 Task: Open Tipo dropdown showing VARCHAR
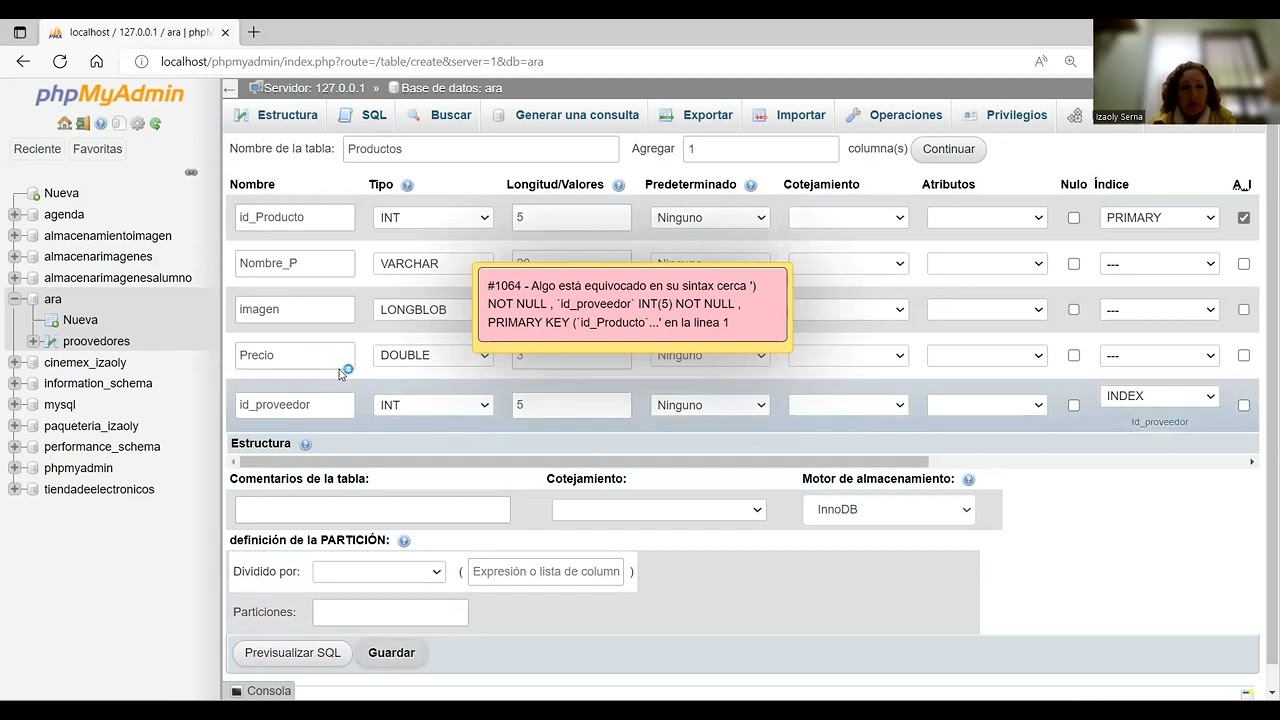pos(433,264)
